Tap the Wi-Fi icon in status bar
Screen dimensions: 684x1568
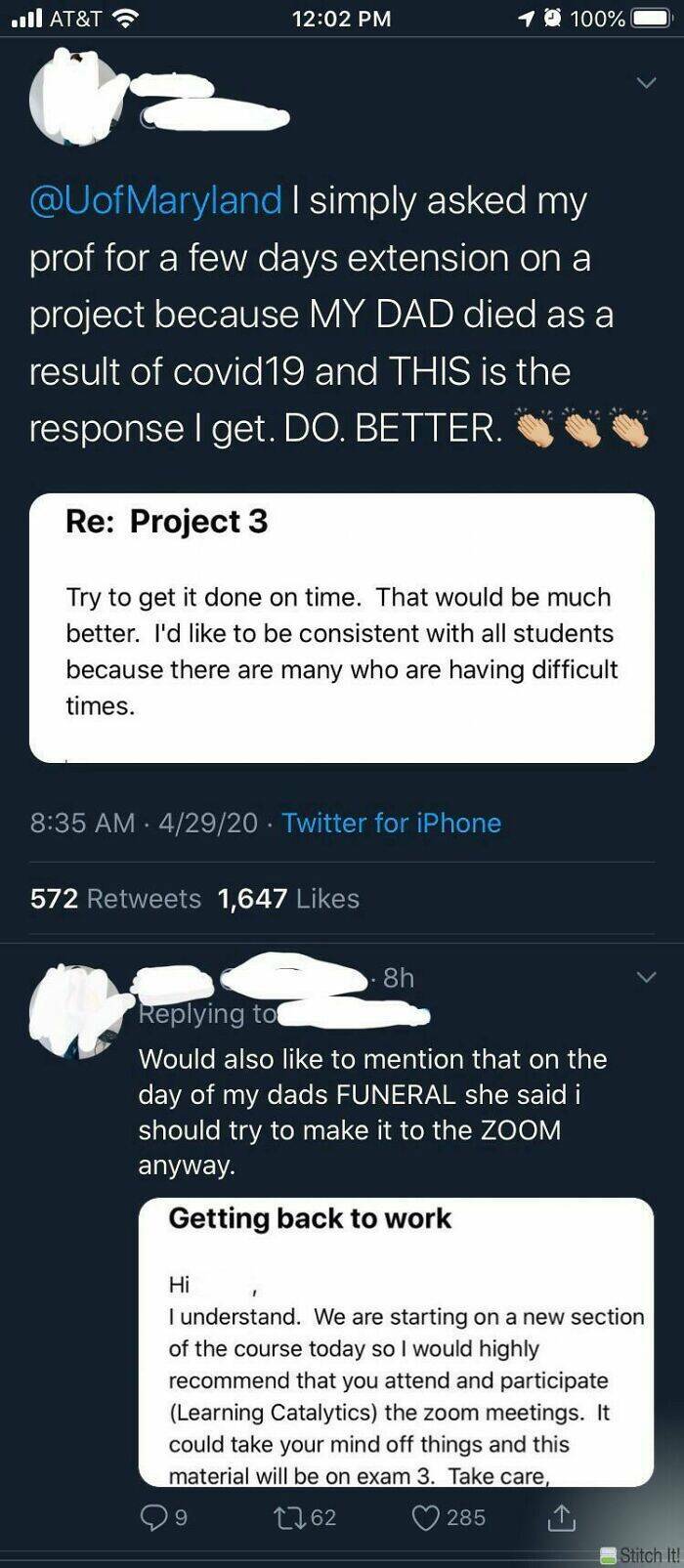tap(124, 19)
